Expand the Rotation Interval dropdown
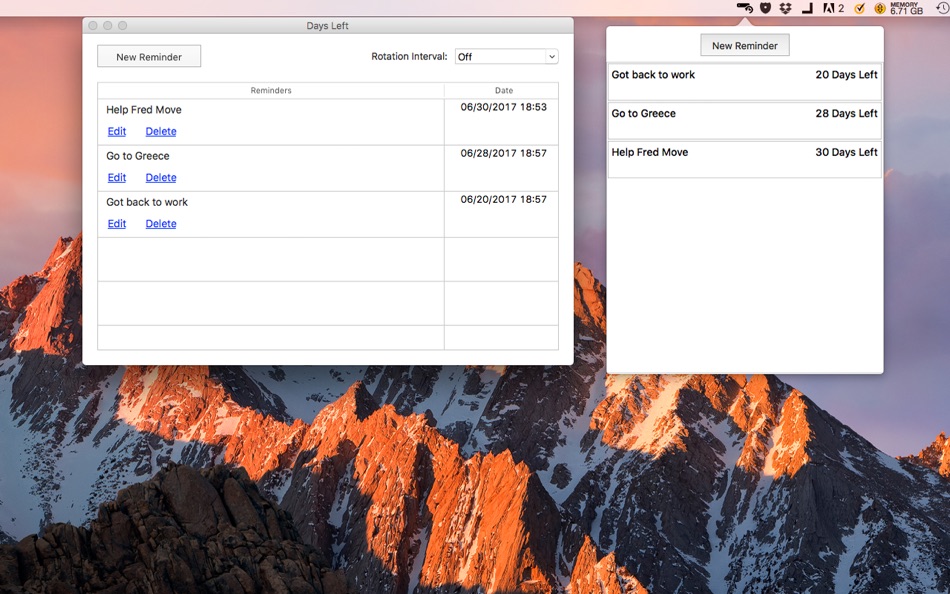 pos(507,56)
